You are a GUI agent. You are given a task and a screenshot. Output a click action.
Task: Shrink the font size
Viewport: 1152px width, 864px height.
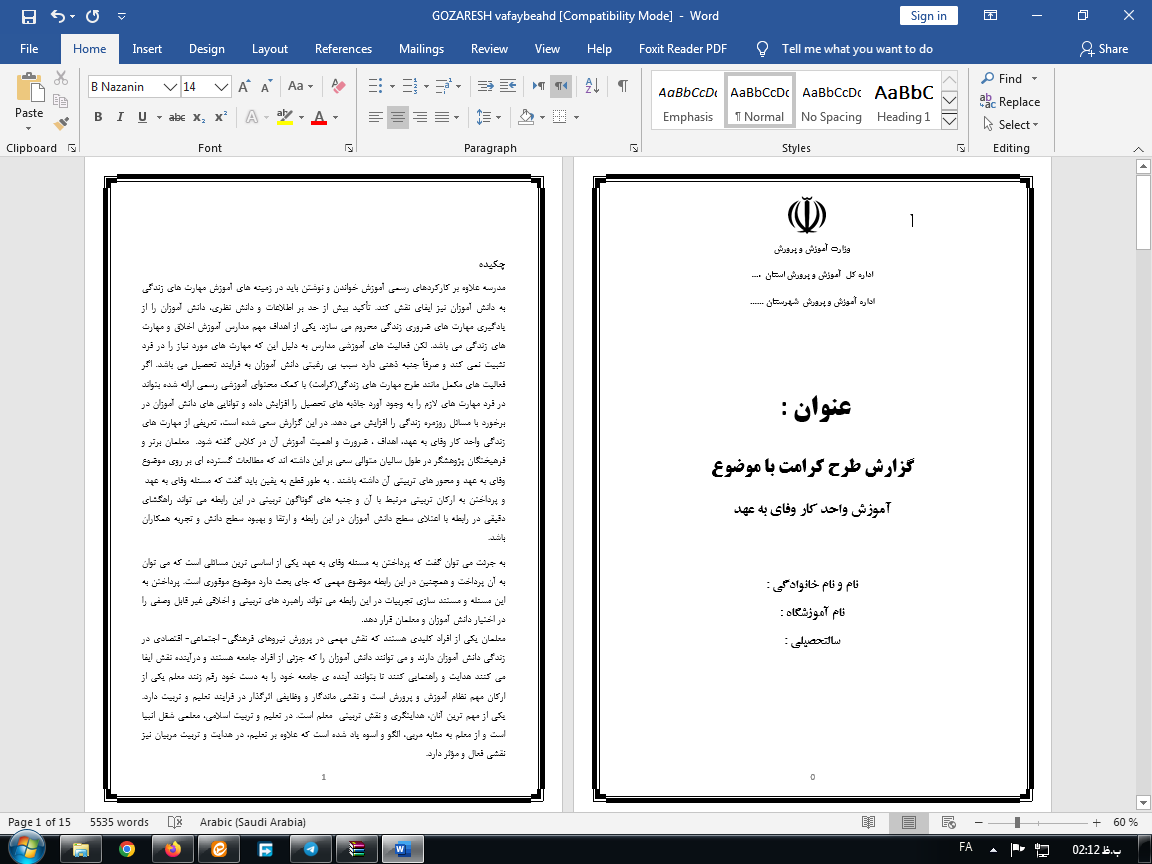pos(266,87)
